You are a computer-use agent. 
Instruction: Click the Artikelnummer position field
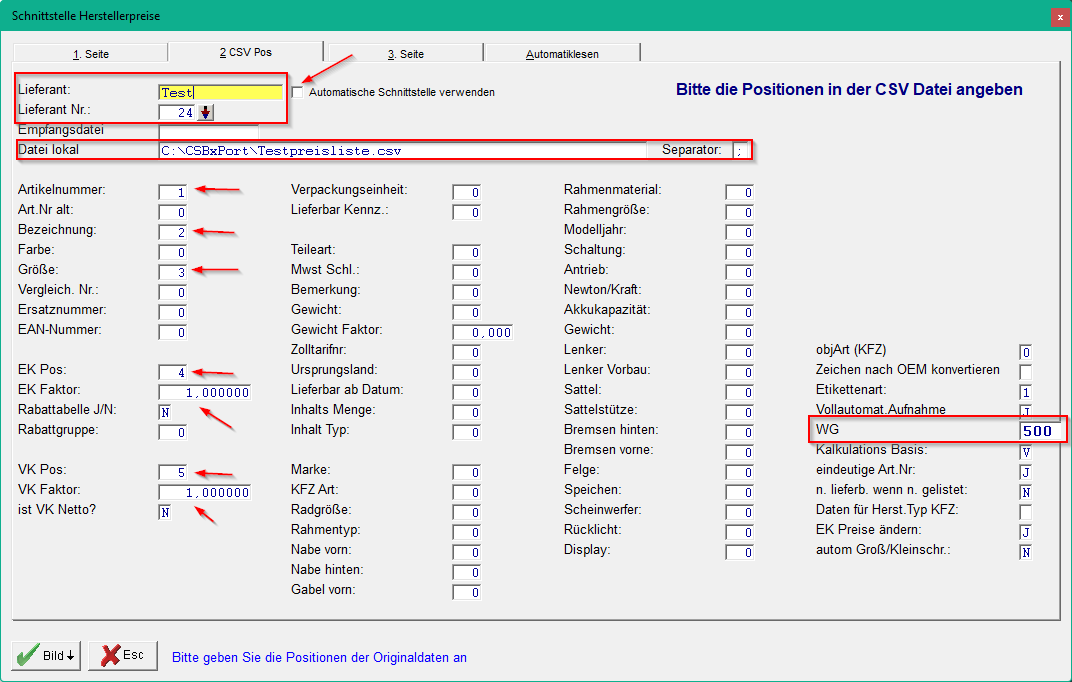pyautogui.click(x=172, y=192)
